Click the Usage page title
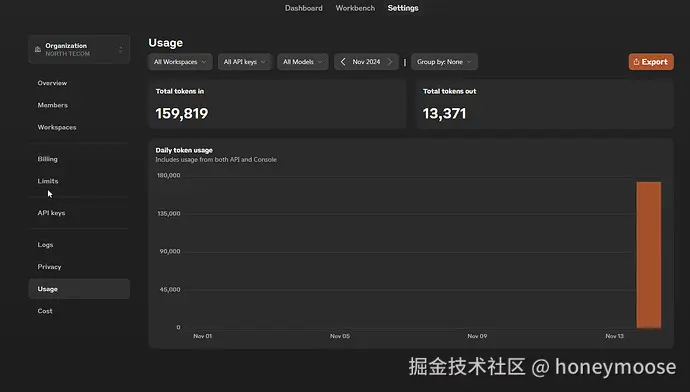690x392 pixels. coord(165,43)
